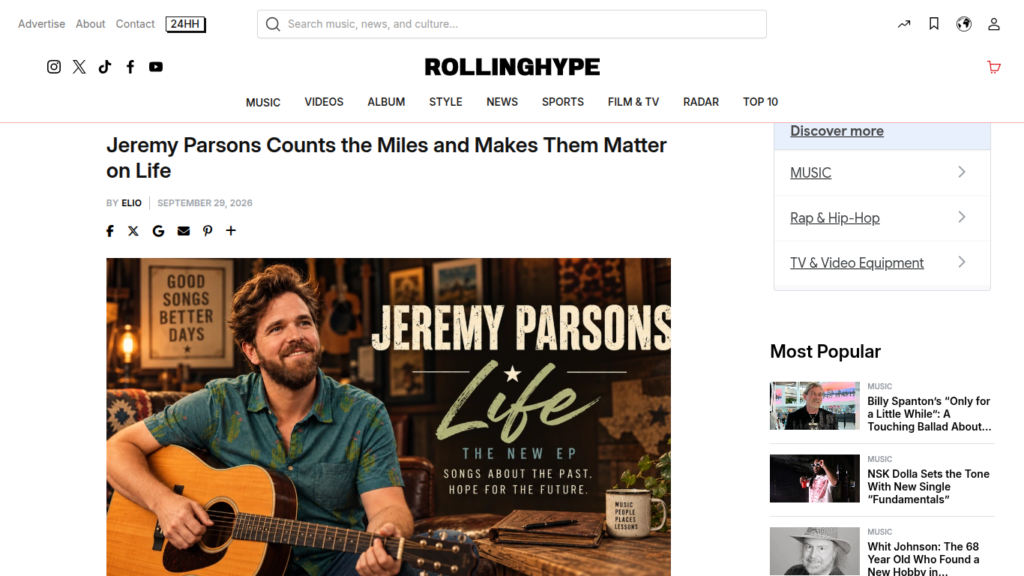Open the Rap & Hip-Hop link
1024x576 pixels.
(x=835, y=217)
